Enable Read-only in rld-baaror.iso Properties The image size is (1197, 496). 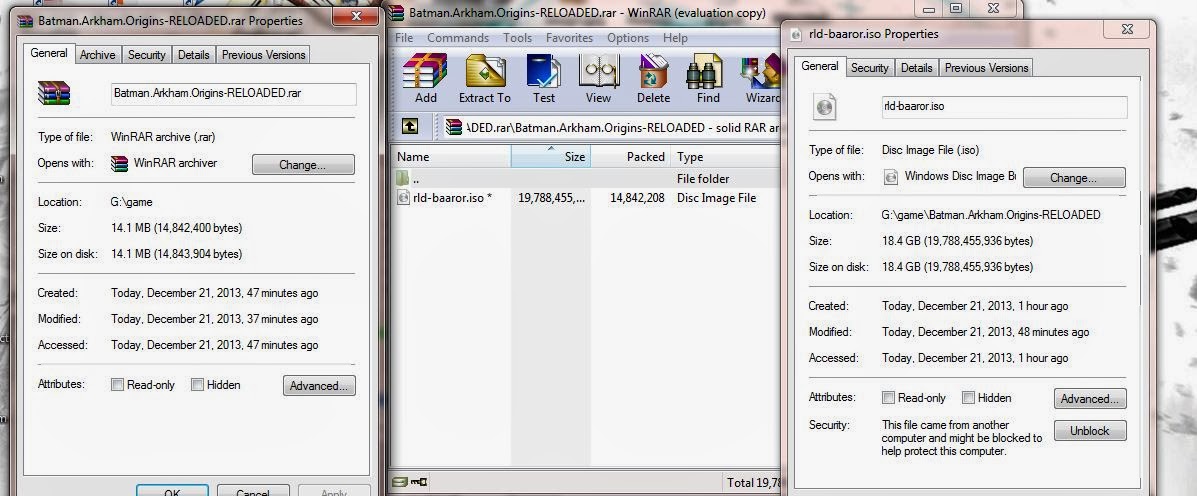pos(888,398)
